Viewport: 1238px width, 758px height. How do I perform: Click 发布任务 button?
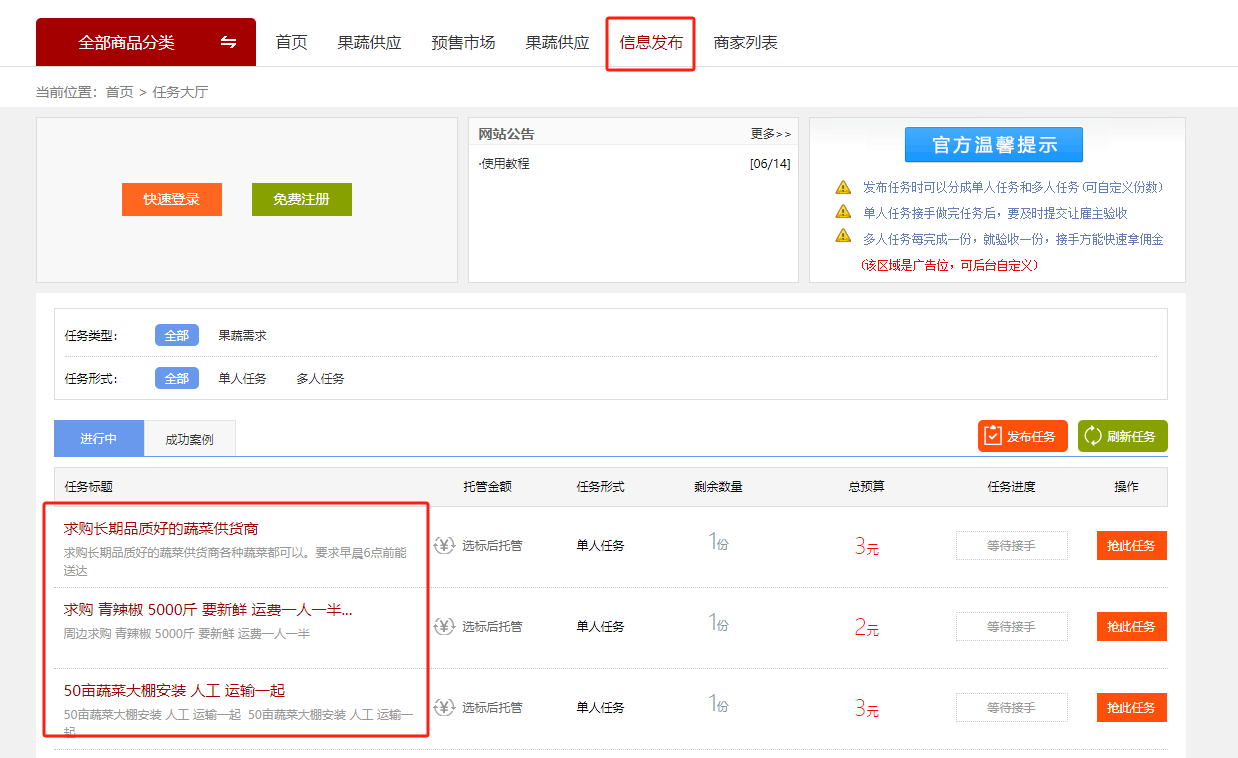tap(1023, 436)
